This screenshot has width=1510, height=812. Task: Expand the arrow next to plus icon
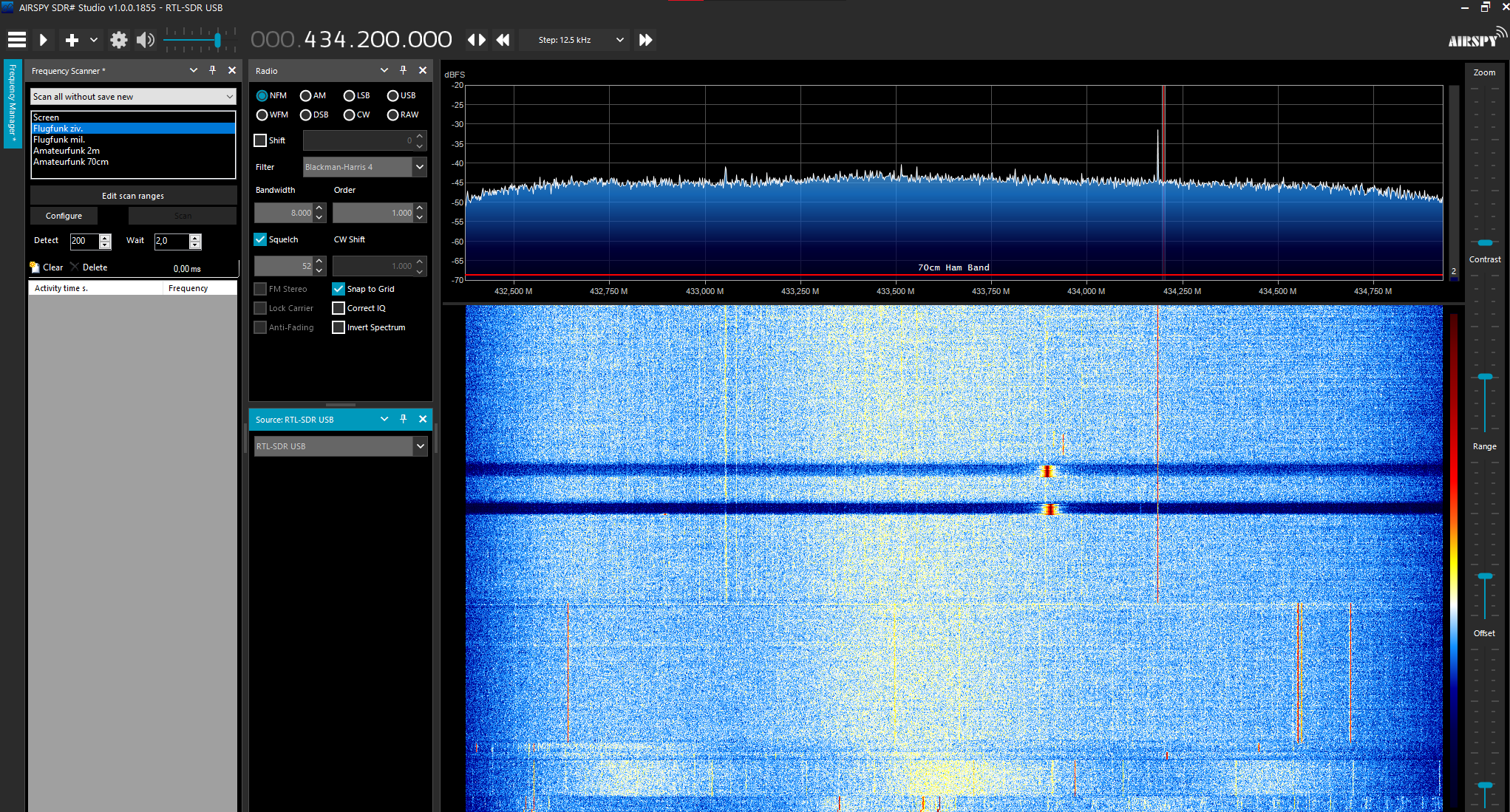pyautogui.click(x=93, y=40)
